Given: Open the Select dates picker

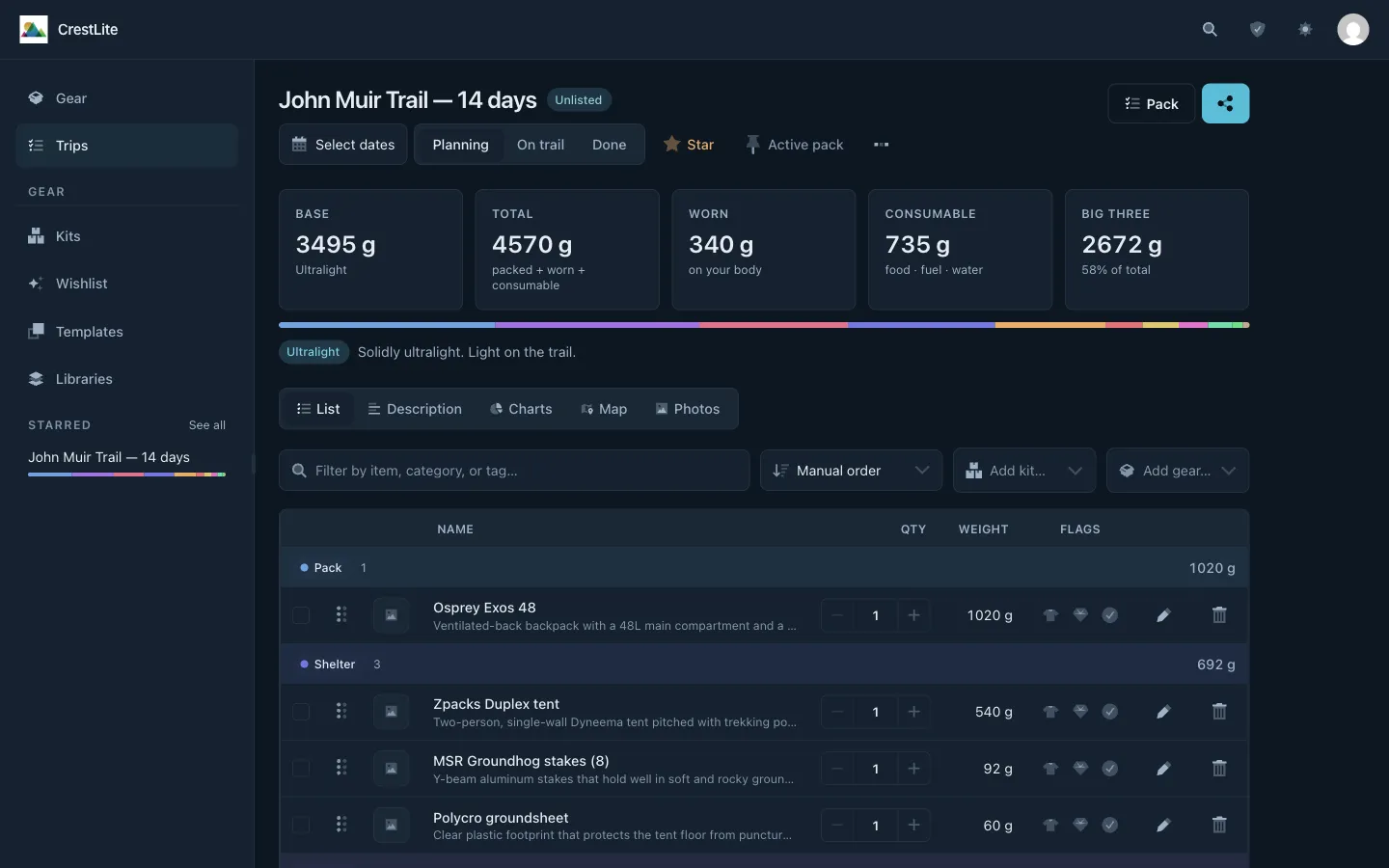Looking at the screenshot, I should click(343, 145).
